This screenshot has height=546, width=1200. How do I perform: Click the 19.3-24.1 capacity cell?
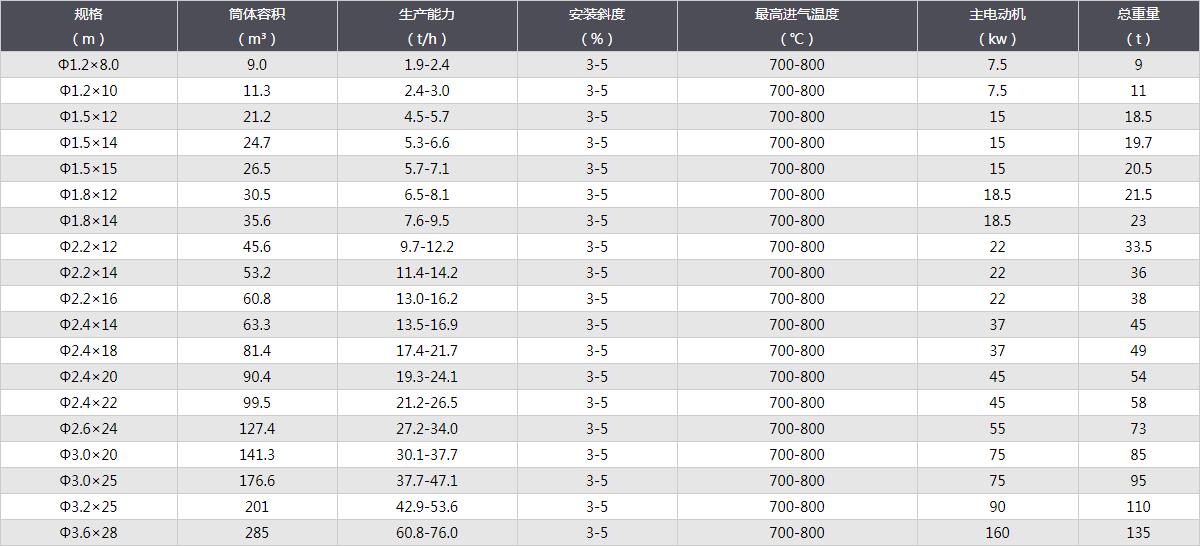pyautogui.click(x=427, y=377)
